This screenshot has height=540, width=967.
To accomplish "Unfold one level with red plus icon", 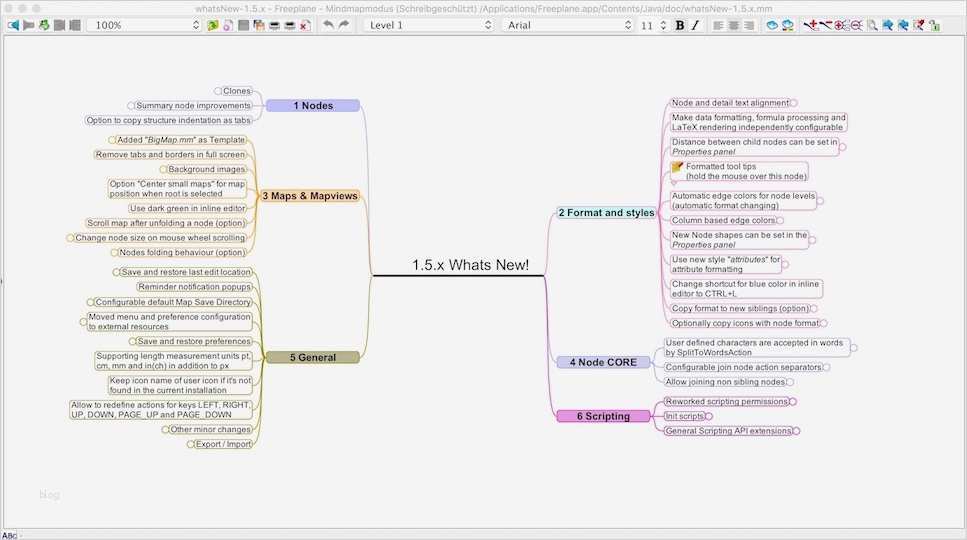I will pyautogui.click(x=810, y=25).
